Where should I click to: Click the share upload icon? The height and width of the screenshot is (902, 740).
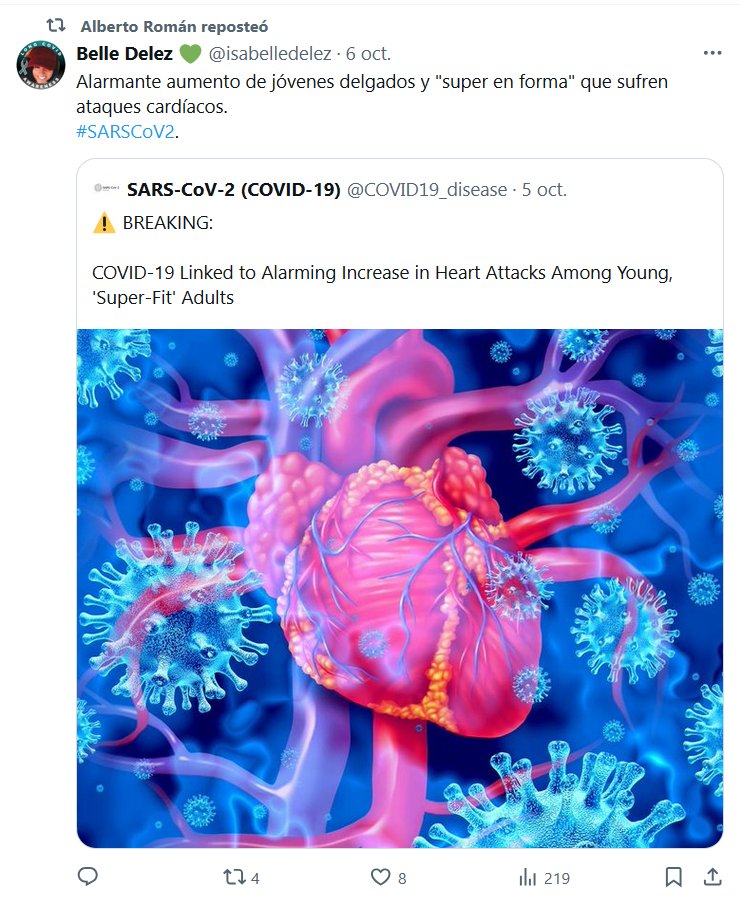(712, 877)
